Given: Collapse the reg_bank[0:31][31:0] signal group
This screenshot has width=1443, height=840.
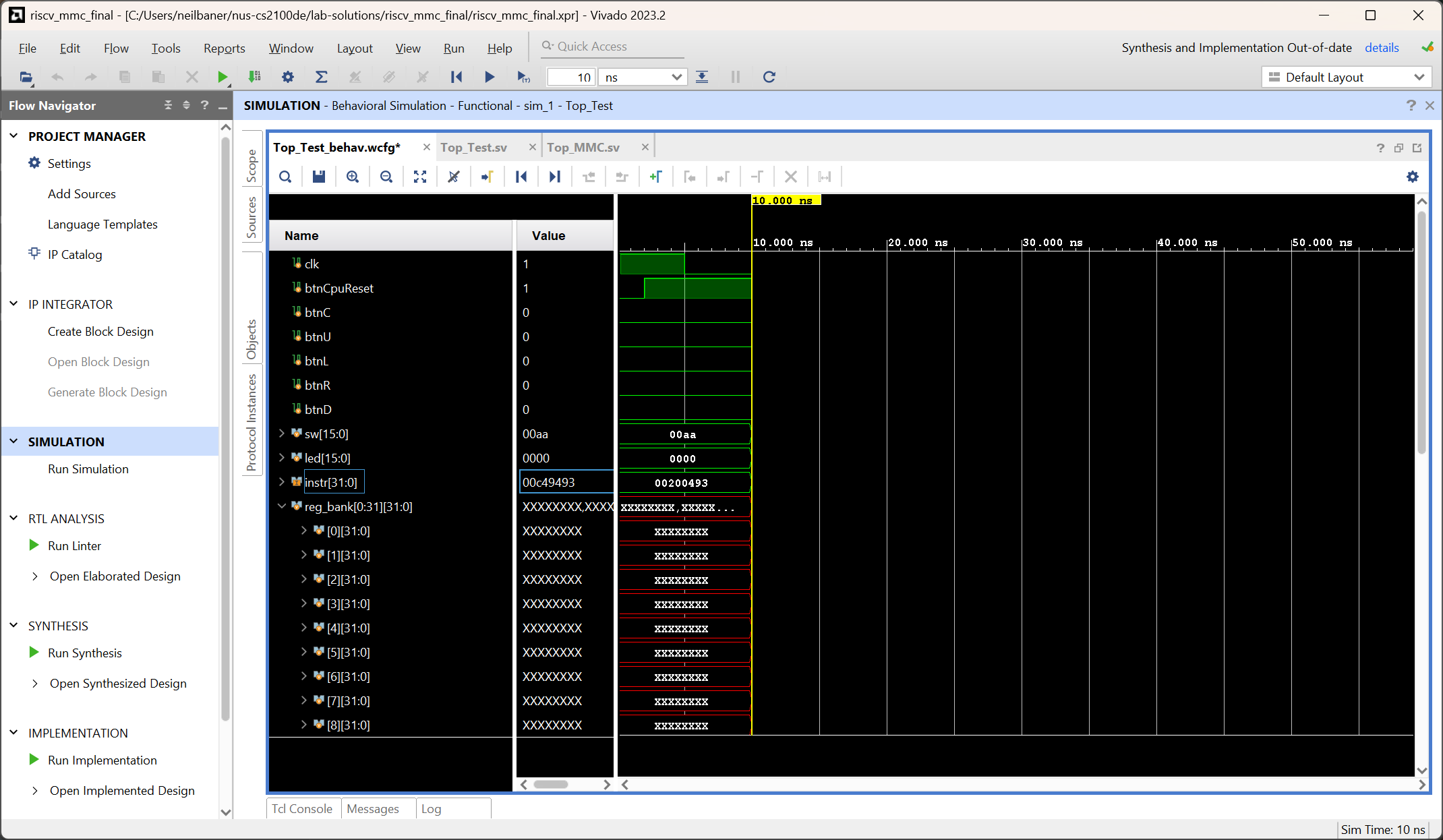Looking at the screenshot, I should 282,506.
